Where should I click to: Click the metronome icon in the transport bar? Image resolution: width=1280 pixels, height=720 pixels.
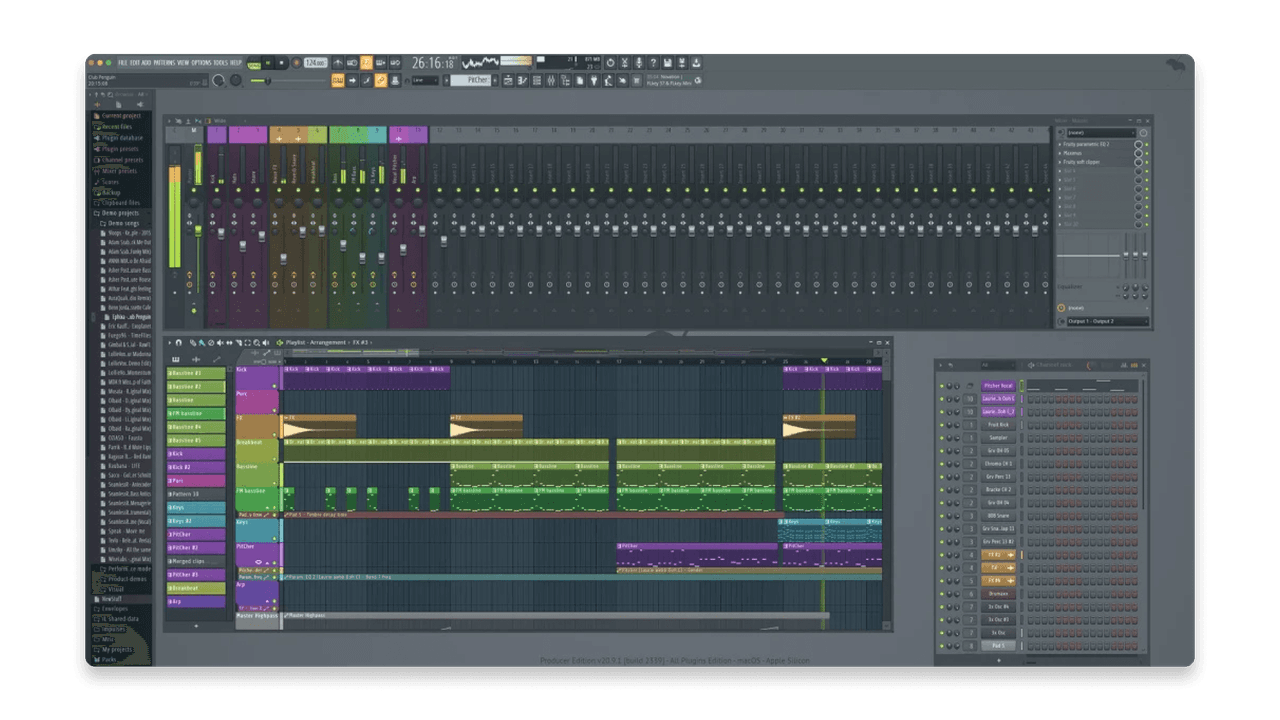pos(338,62)
